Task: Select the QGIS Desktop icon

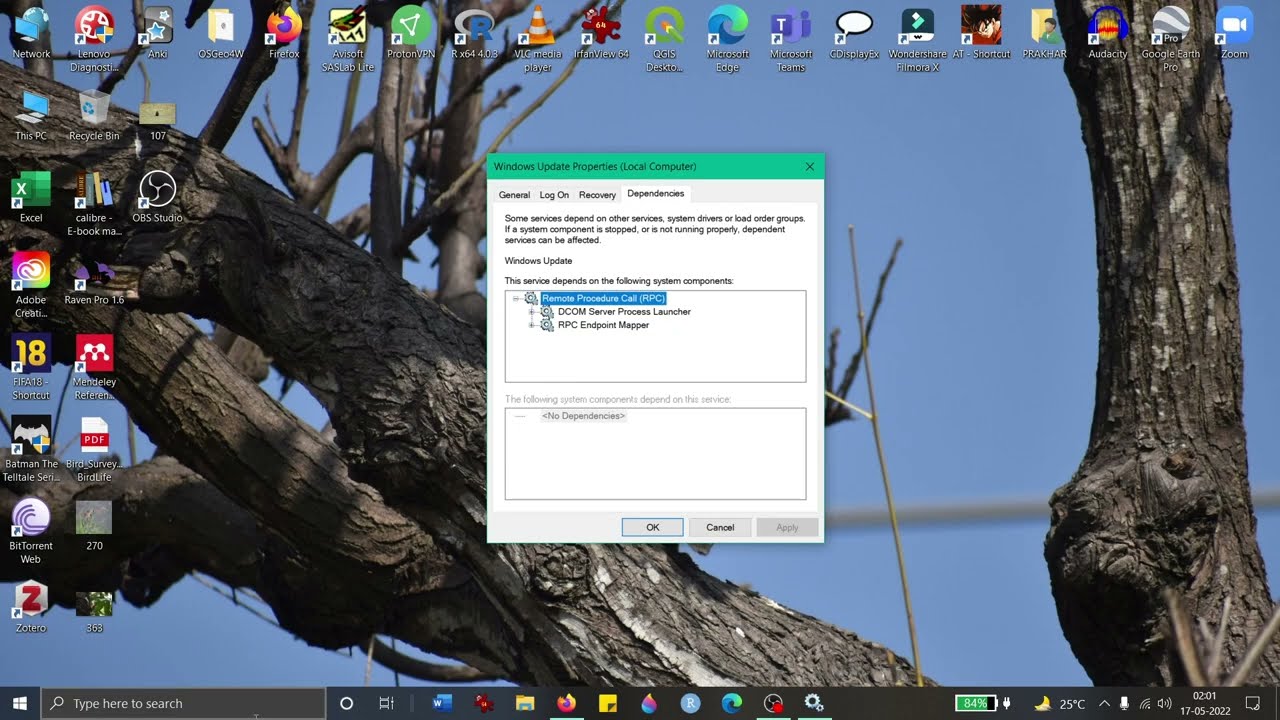Action: click(x=664, y=39)
